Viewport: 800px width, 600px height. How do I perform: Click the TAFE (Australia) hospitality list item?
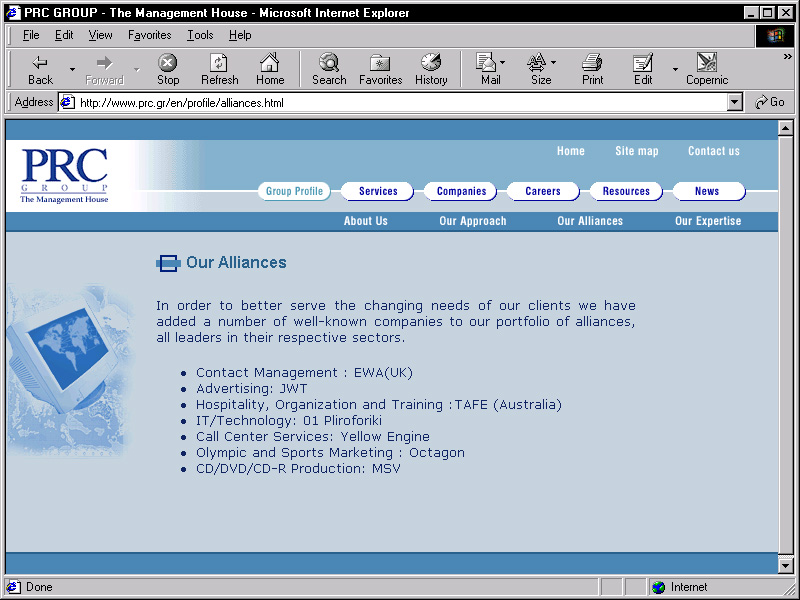pos(379,405)
